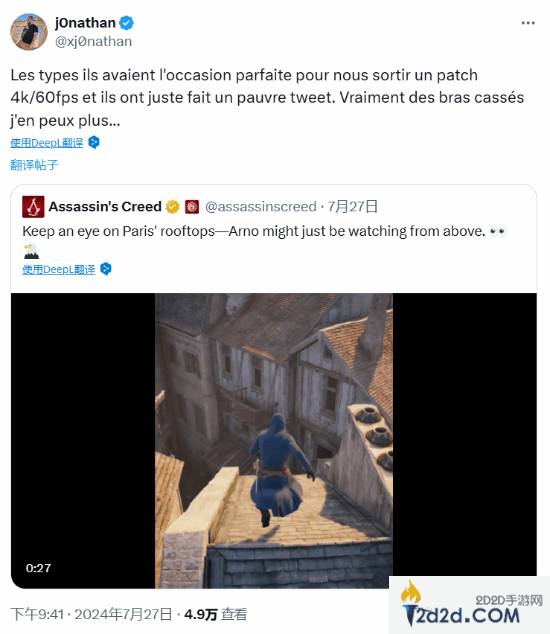Click the 0:27 video duration label
The height and width of the screenshot is (634, 550).
click(x=38, y=568)
